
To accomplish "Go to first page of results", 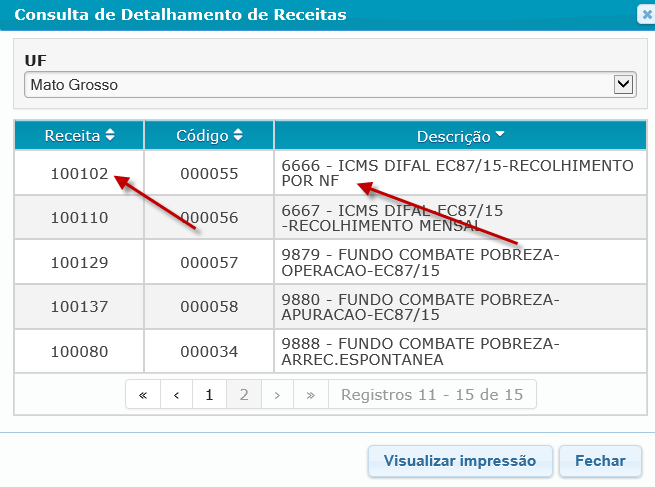I will [142, 394].
